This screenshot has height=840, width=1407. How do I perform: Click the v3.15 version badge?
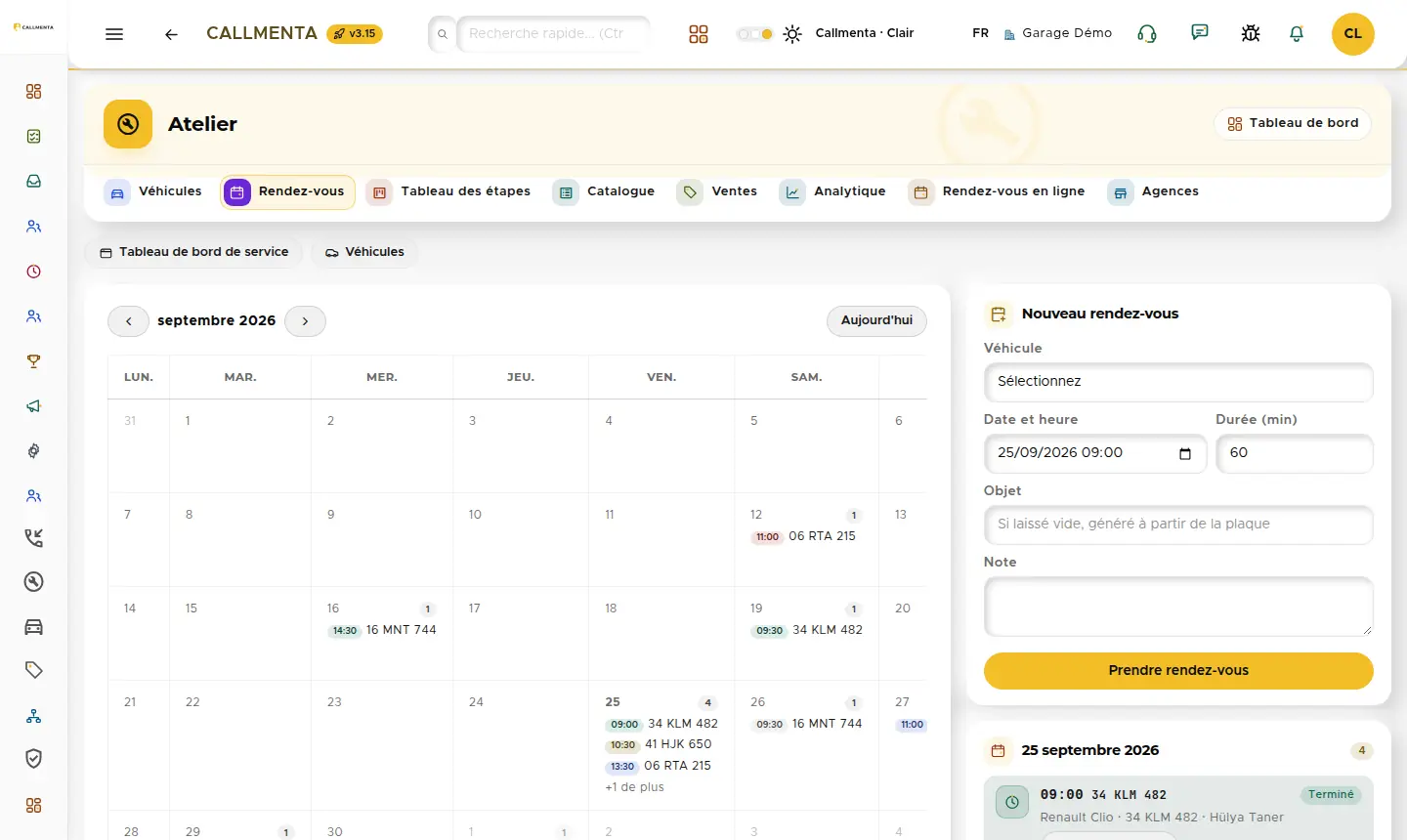[x=355, y=34]
